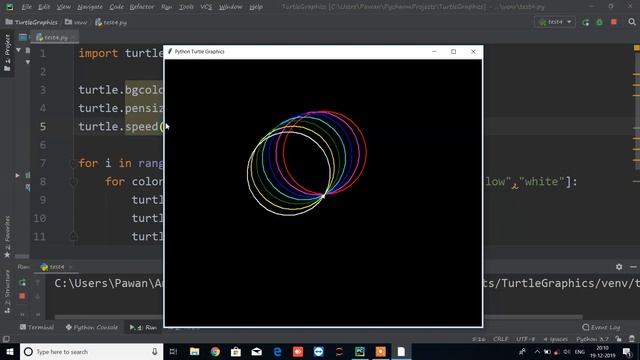Click the Rerun icon in Run panel
640x360 pixels.
tap(22, 282)
